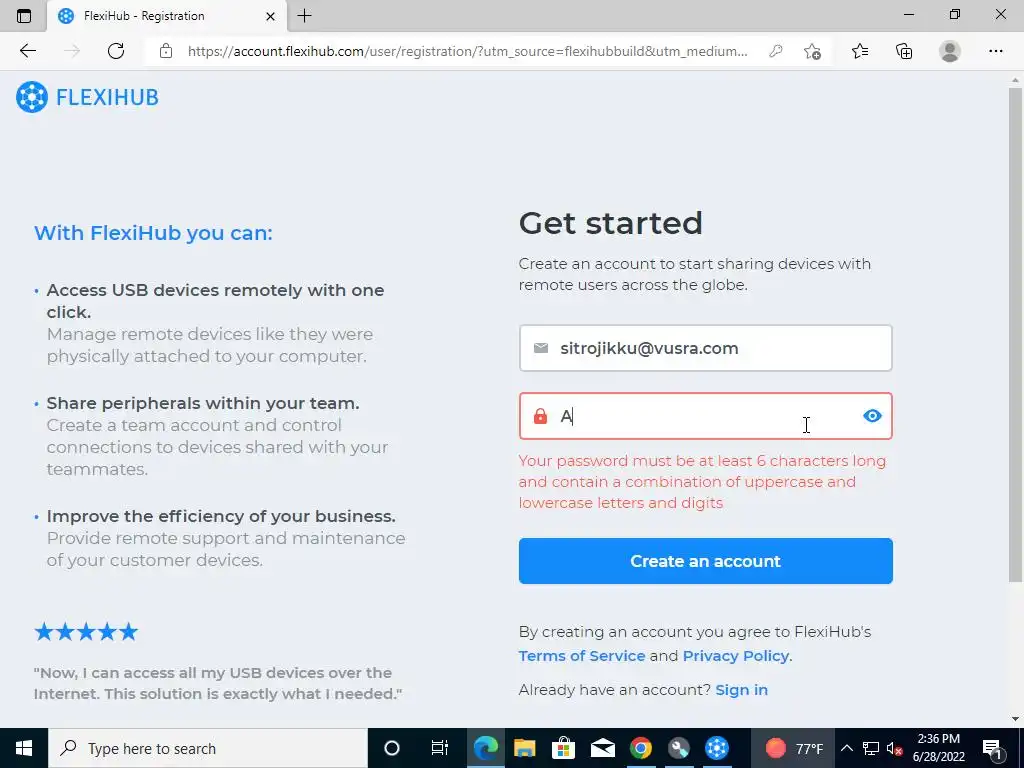
Task: Go back using the back arrow
Action: 27,51
